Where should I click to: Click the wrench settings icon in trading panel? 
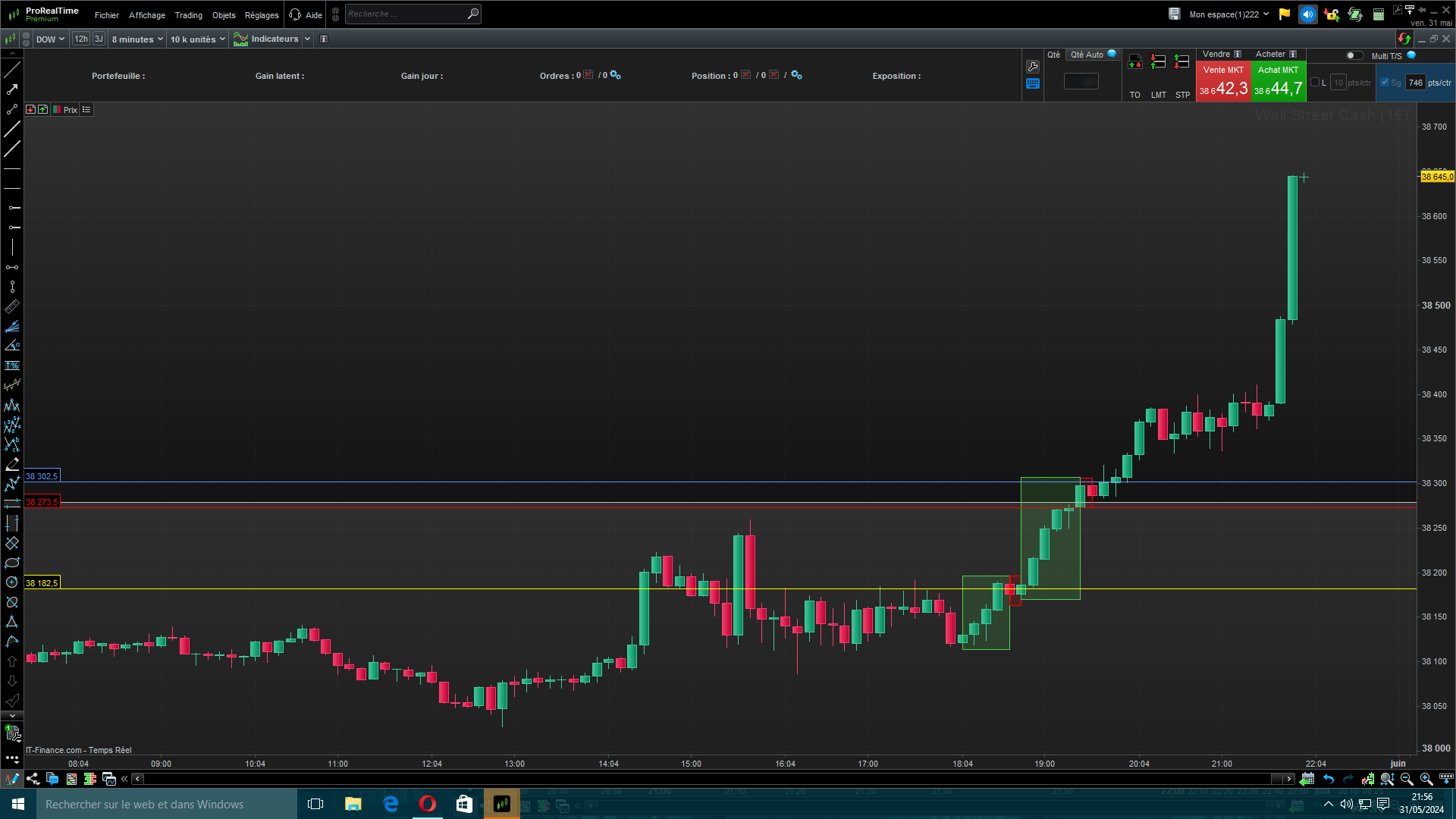tap(1033, 67)
